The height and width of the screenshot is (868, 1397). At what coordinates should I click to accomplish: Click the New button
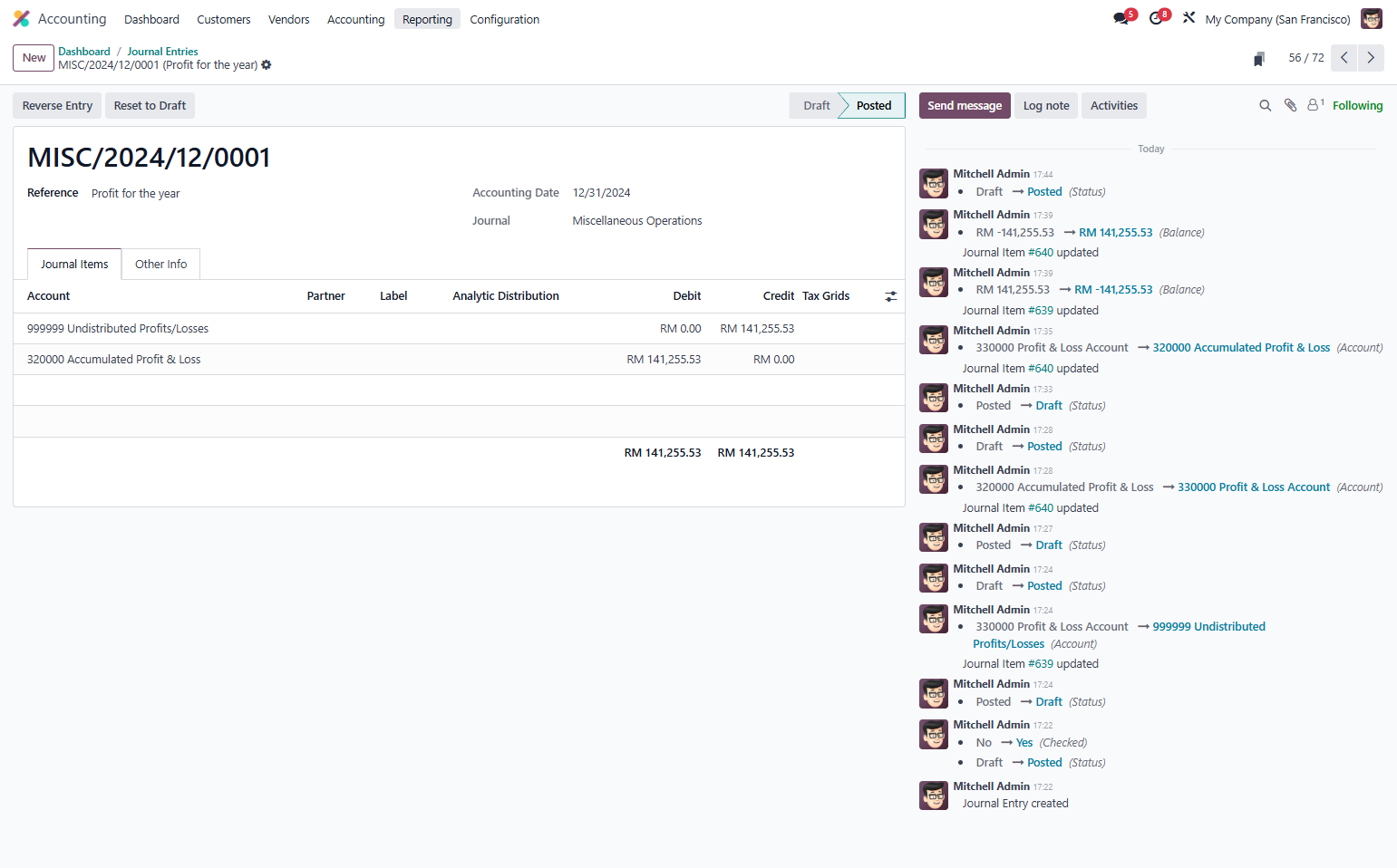34,58
